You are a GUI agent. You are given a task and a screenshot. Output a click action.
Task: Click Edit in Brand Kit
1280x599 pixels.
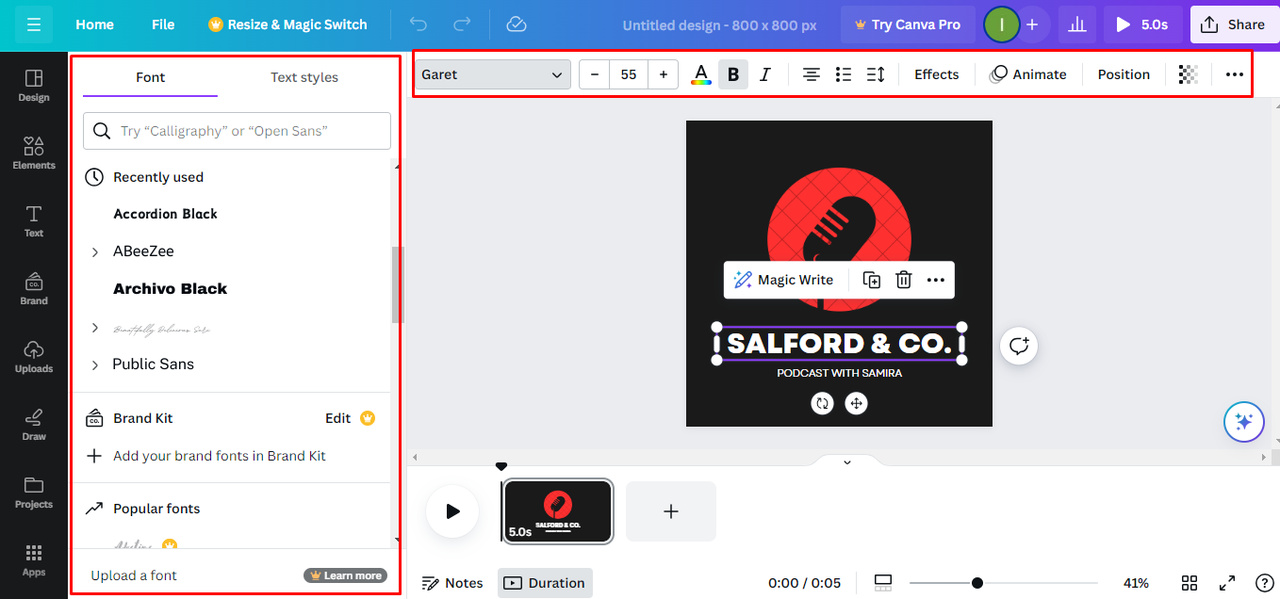[338, 418]
